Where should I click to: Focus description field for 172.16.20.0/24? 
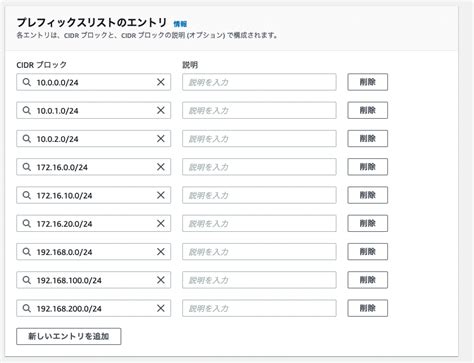pyautogui.click(x=259, y=223)
